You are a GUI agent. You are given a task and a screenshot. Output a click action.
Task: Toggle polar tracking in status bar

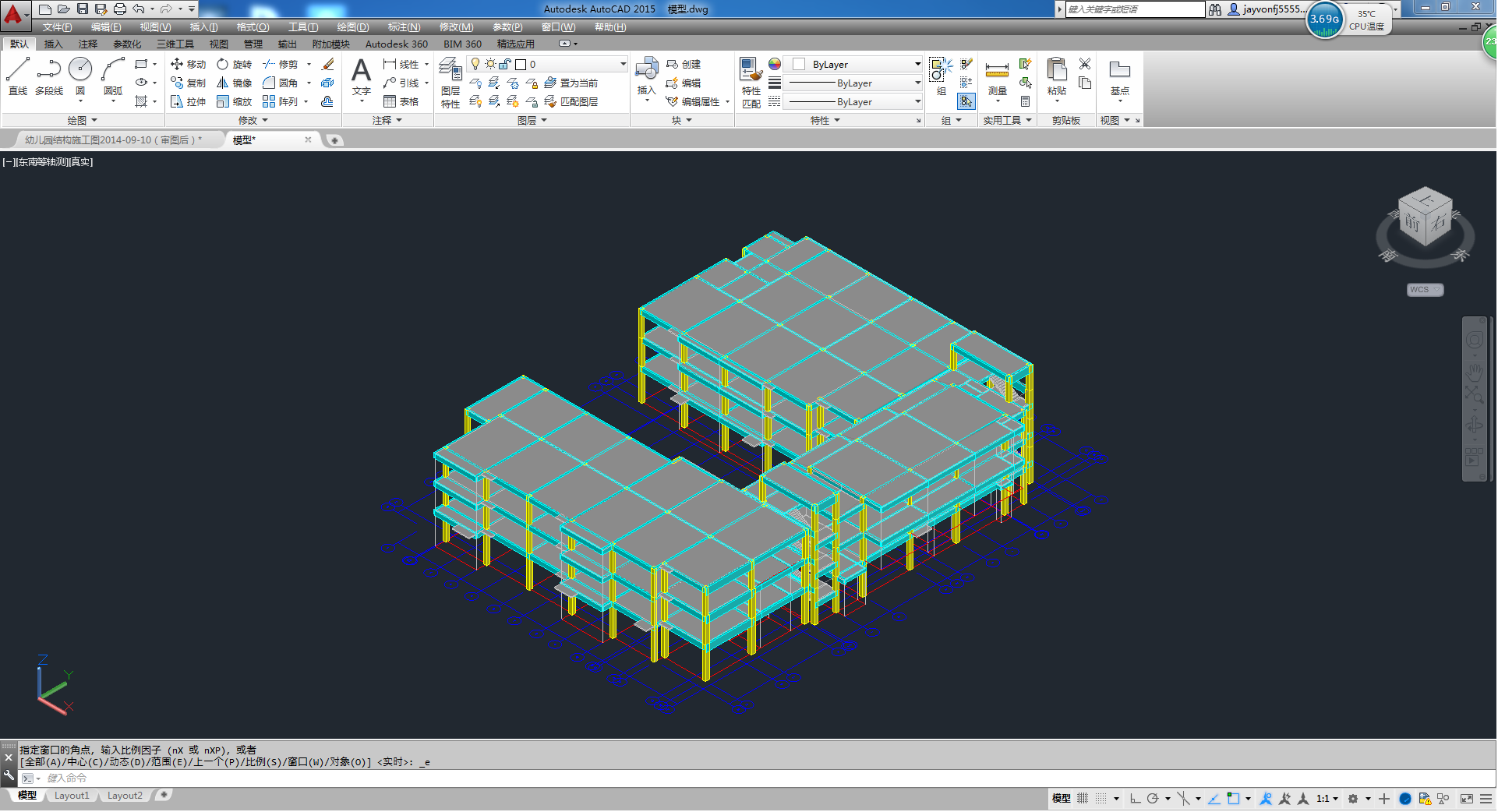(x=1153, y=799)
